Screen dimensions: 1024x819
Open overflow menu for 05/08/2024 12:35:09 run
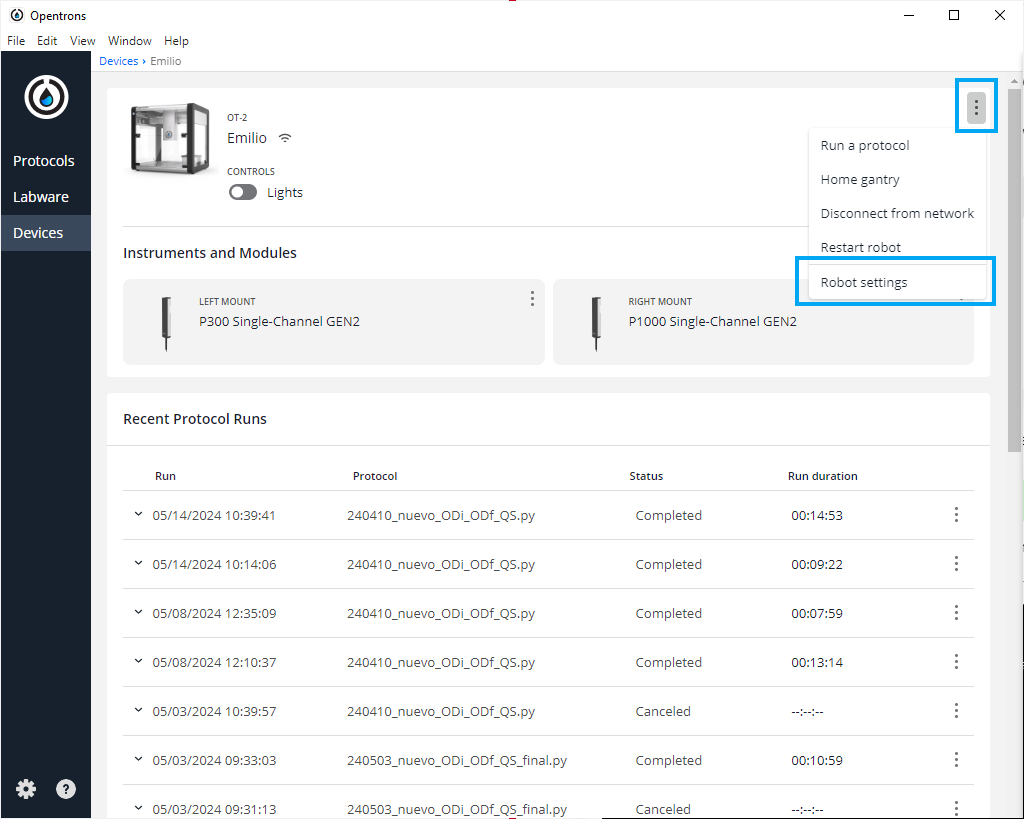tap(956, 613)
